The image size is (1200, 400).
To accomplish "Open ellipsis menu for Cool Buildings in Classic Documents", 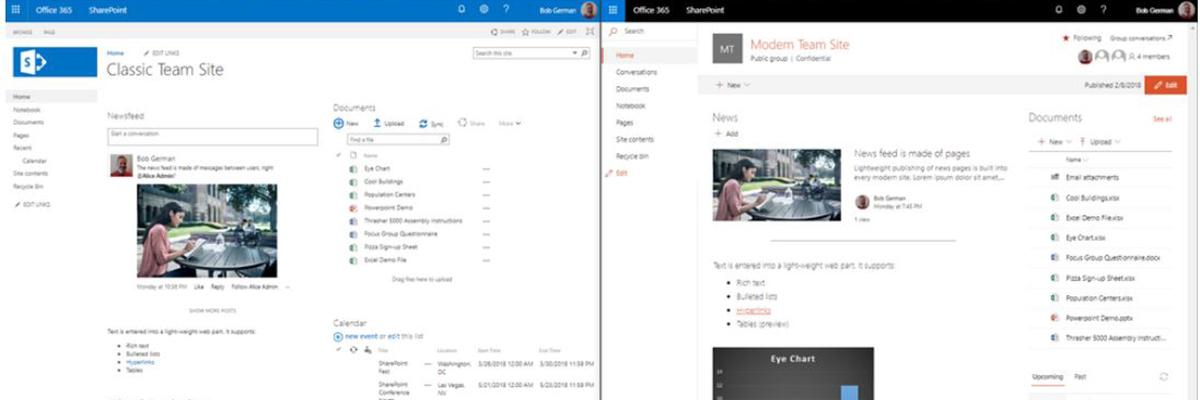I will pyautogui.click(x=486, y=181).
